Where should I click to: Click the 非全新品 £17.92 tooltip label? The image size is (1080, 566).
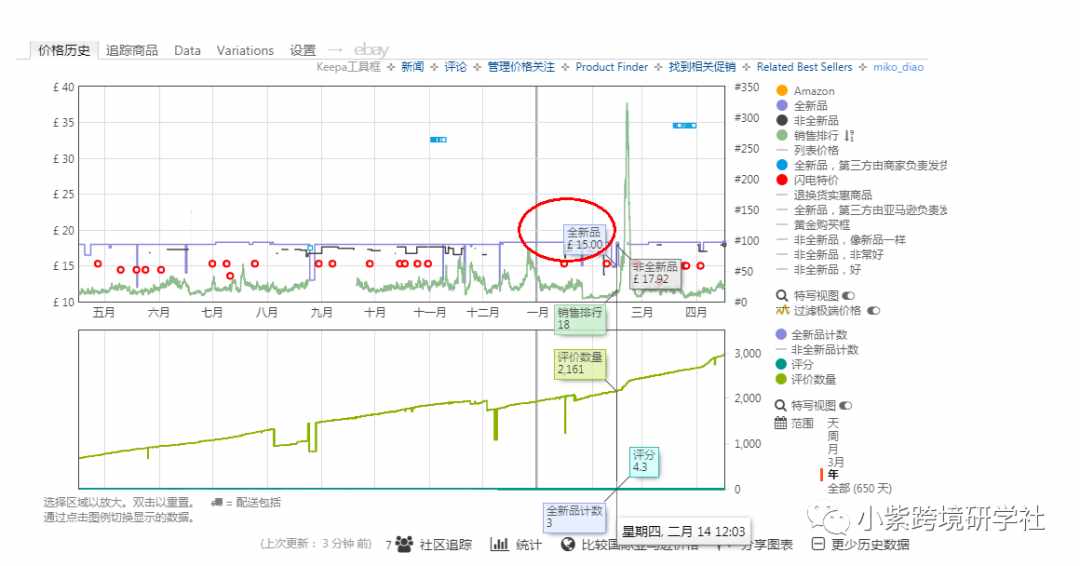tap(655, 273)
